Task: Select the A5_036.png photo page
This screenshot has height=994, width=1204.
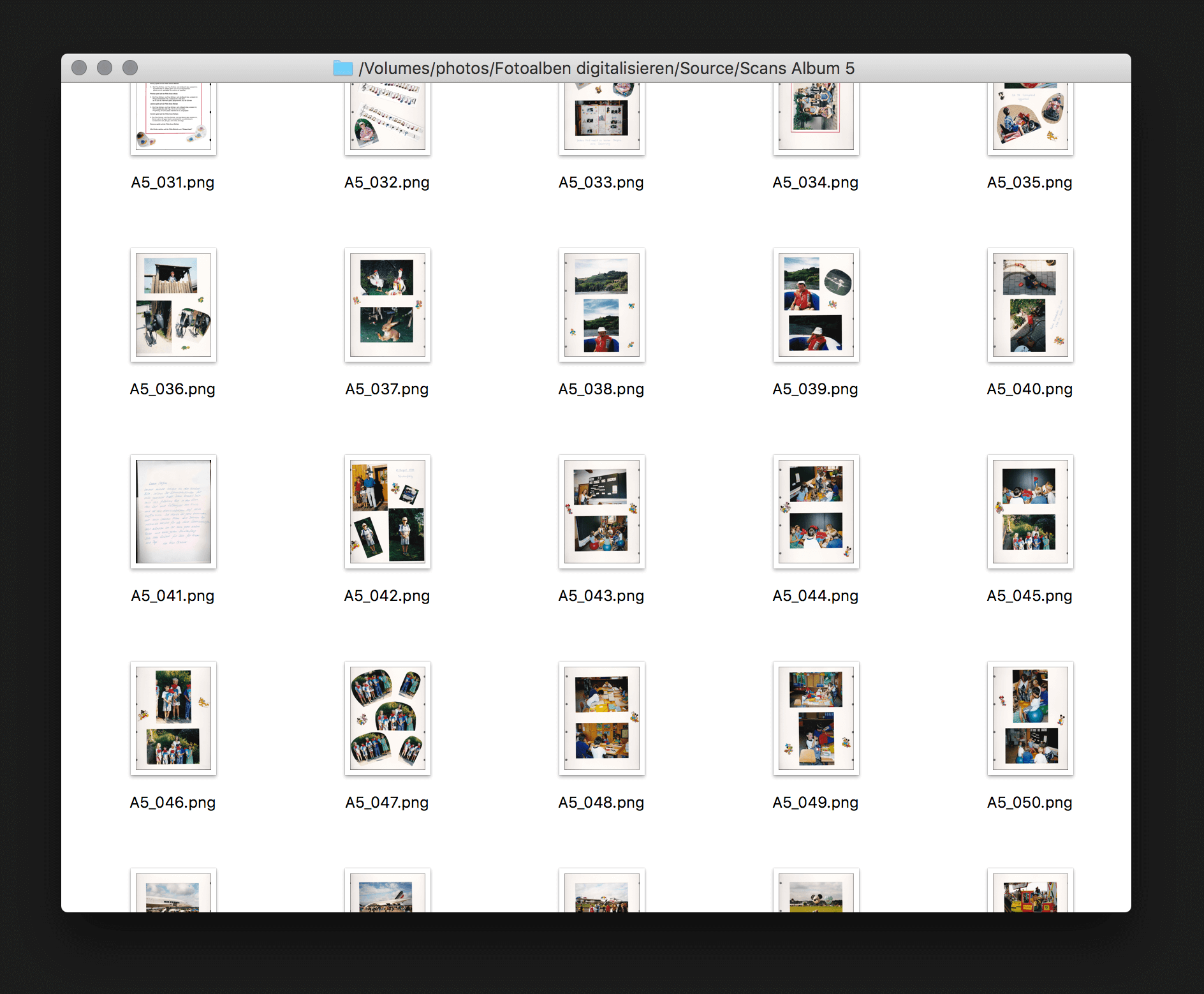Action: click(x=173, y=305)
